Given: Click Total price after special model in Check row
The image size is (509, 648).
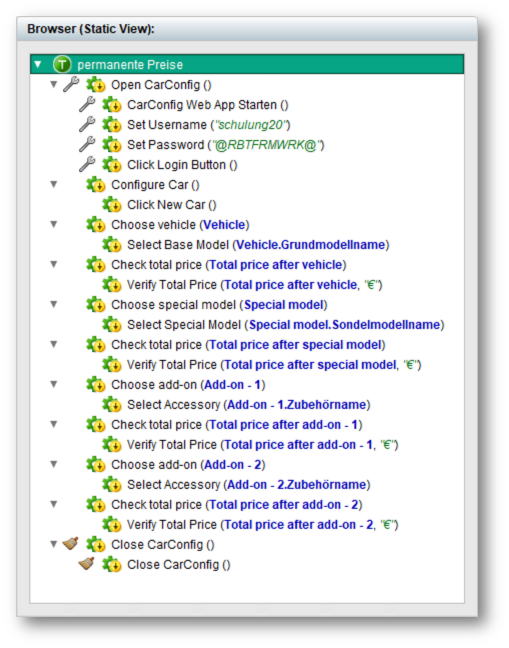Looking at the screenshot, I should pyautogui.click(x=295, y=345).
